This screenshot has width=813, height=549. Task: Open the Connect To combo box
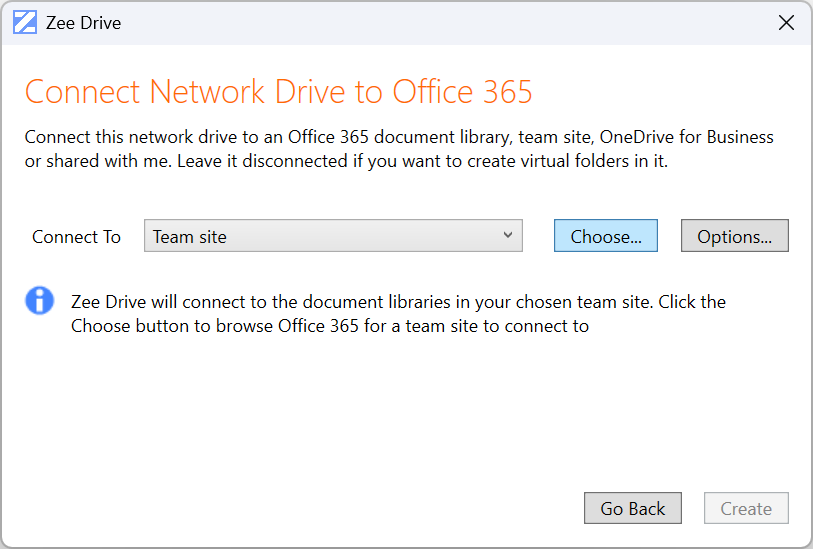coord(333,236)
